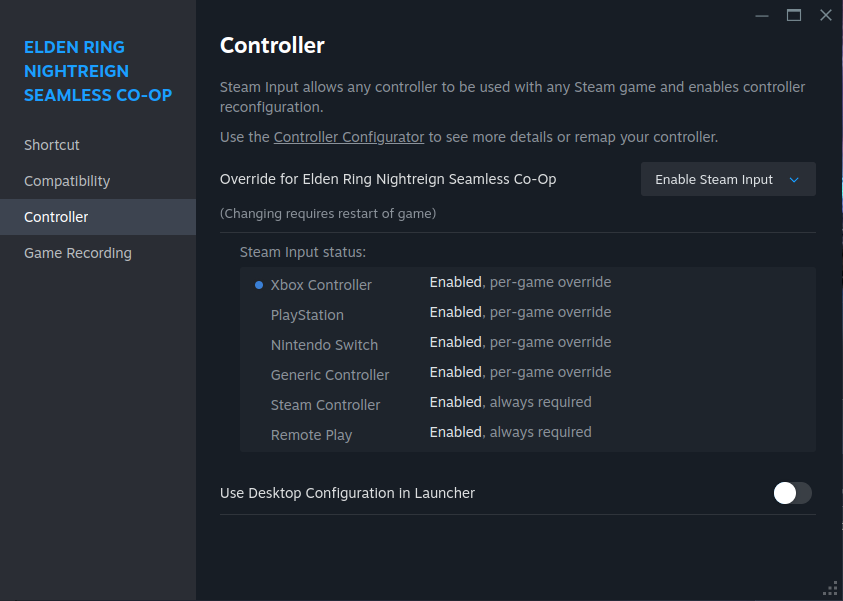Open the Controller Configurator link
The height and width of the screenshot is (601, 843).
349,137
